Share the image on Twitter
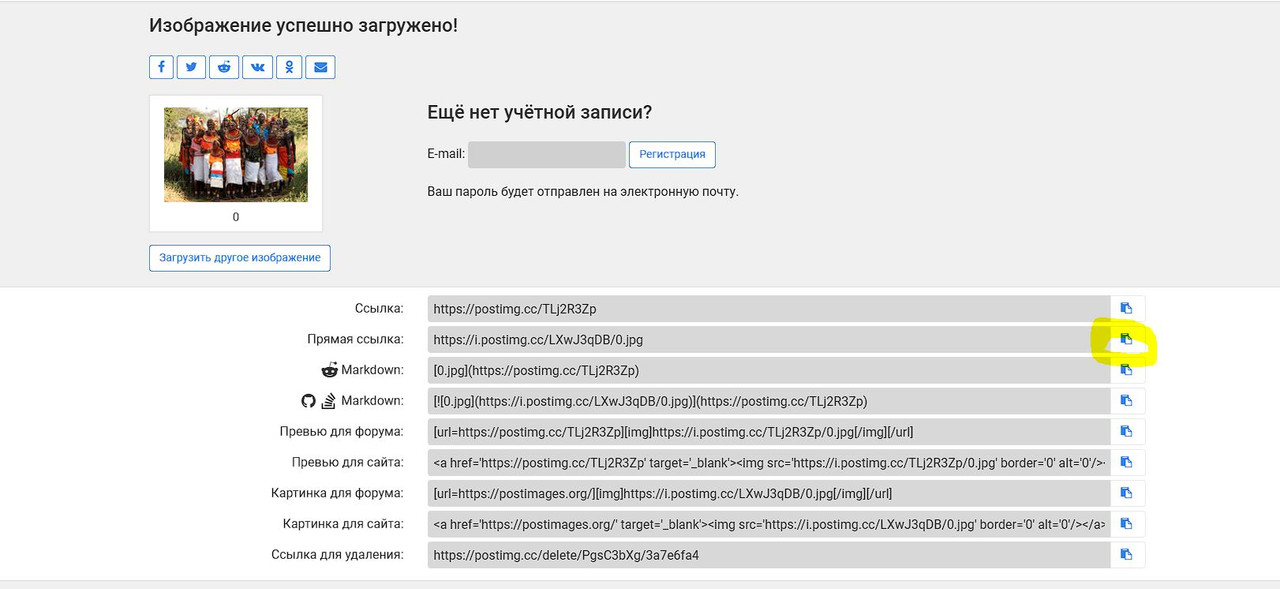The image size is (1280, 589). coord(191,67)
